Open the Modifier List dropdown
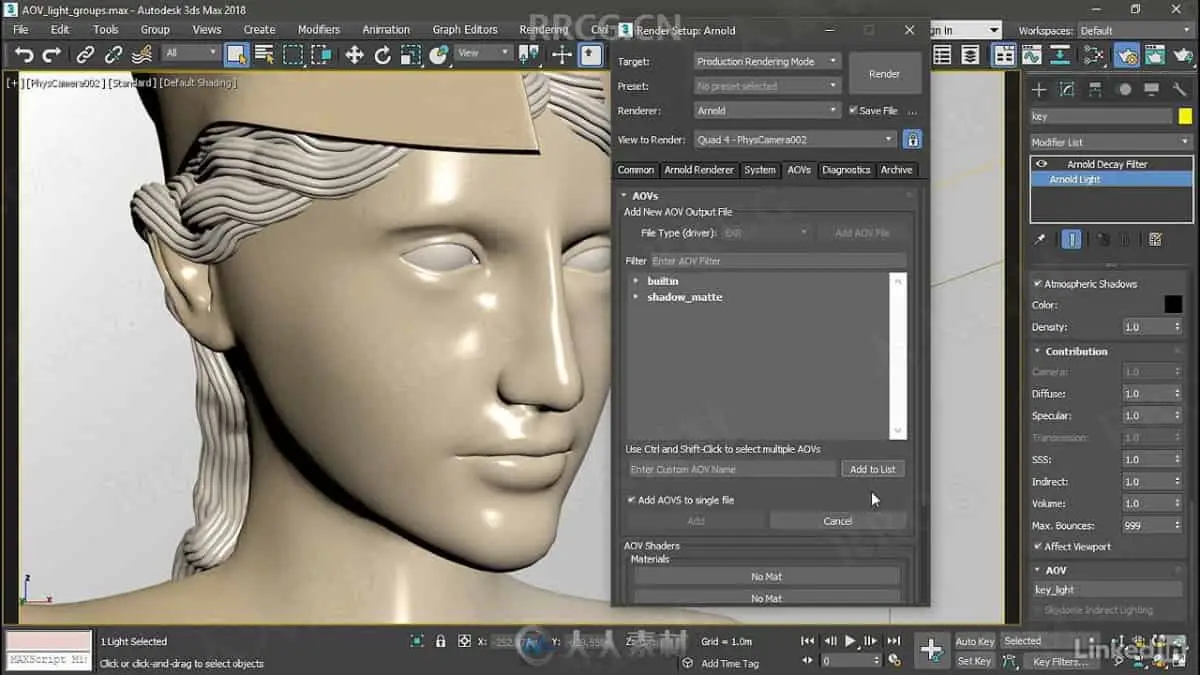The width and height of the screenshot is (1200, 675). (1111, 142)
